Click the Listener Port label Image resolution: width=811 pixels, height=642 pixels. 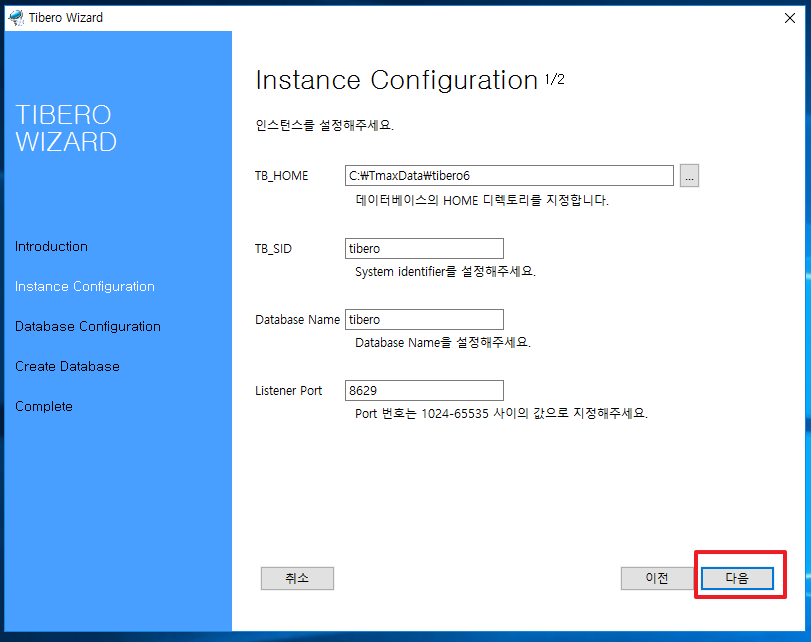pyautogui.click(x=289, y=391)
